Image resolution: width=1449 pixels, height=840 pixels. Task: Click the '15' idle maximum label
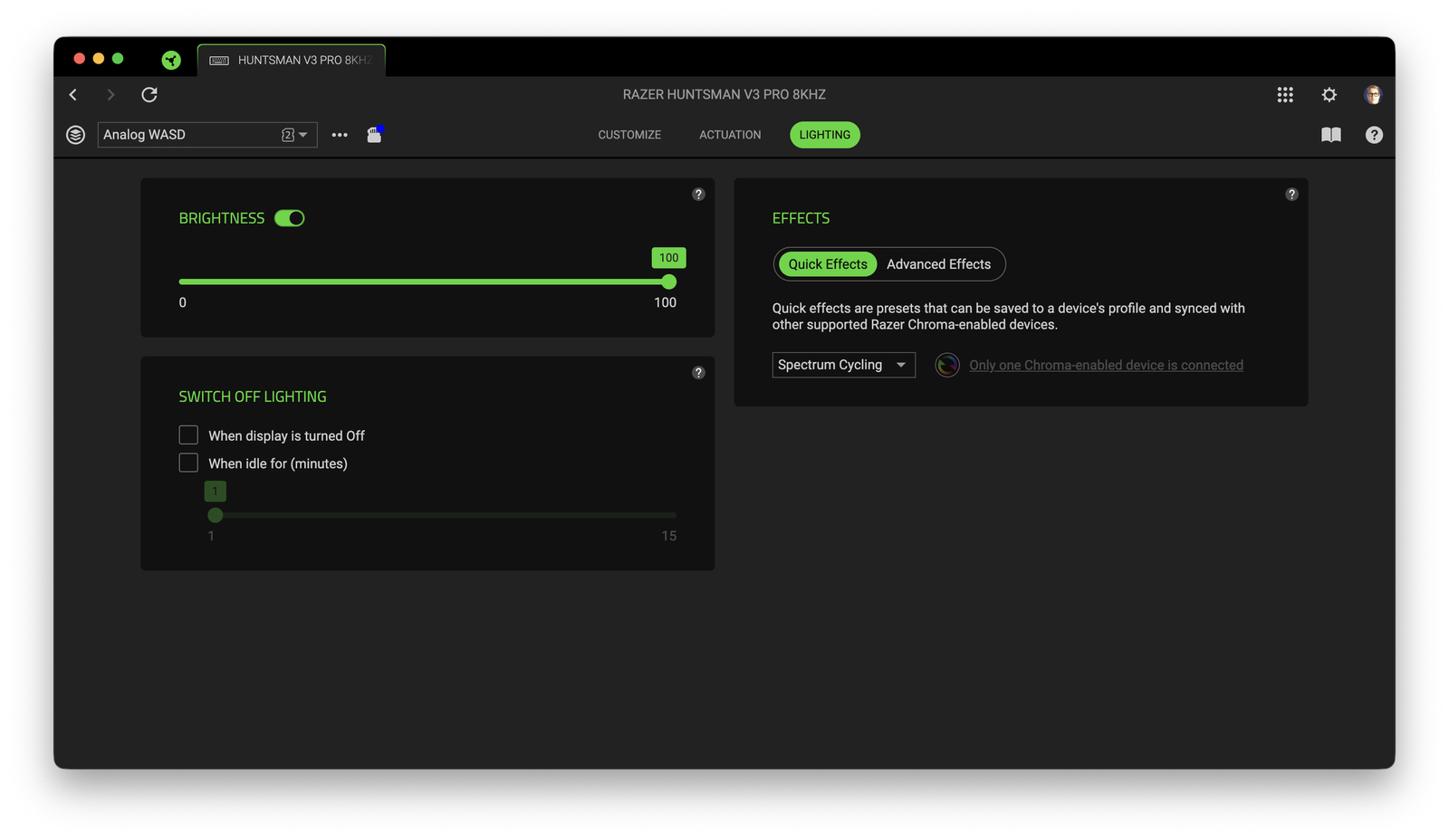669,536
